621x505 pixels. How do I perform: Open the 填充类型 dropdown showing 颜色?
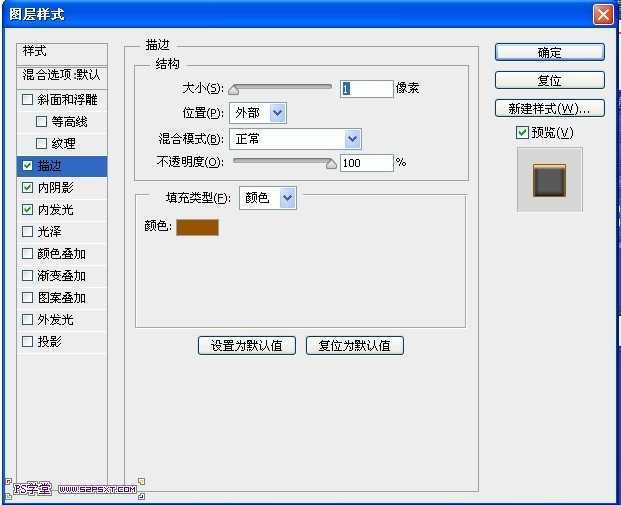click(268, 198)
